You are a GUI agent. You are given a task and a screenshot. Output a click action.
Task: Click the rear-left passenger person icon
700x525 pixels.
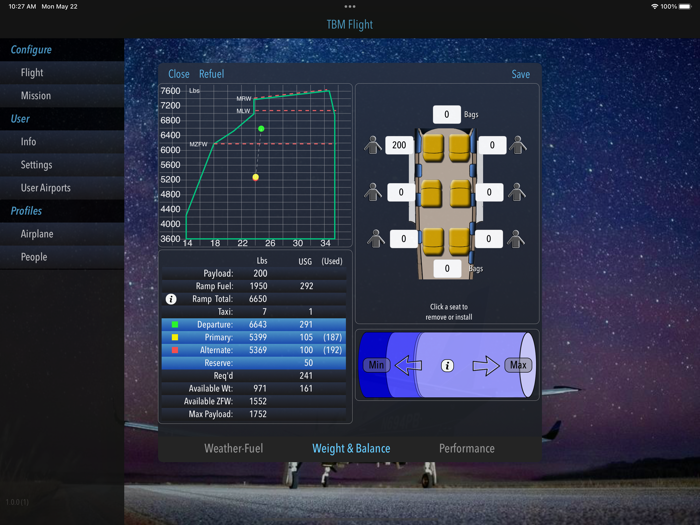[x=376, y=239]
